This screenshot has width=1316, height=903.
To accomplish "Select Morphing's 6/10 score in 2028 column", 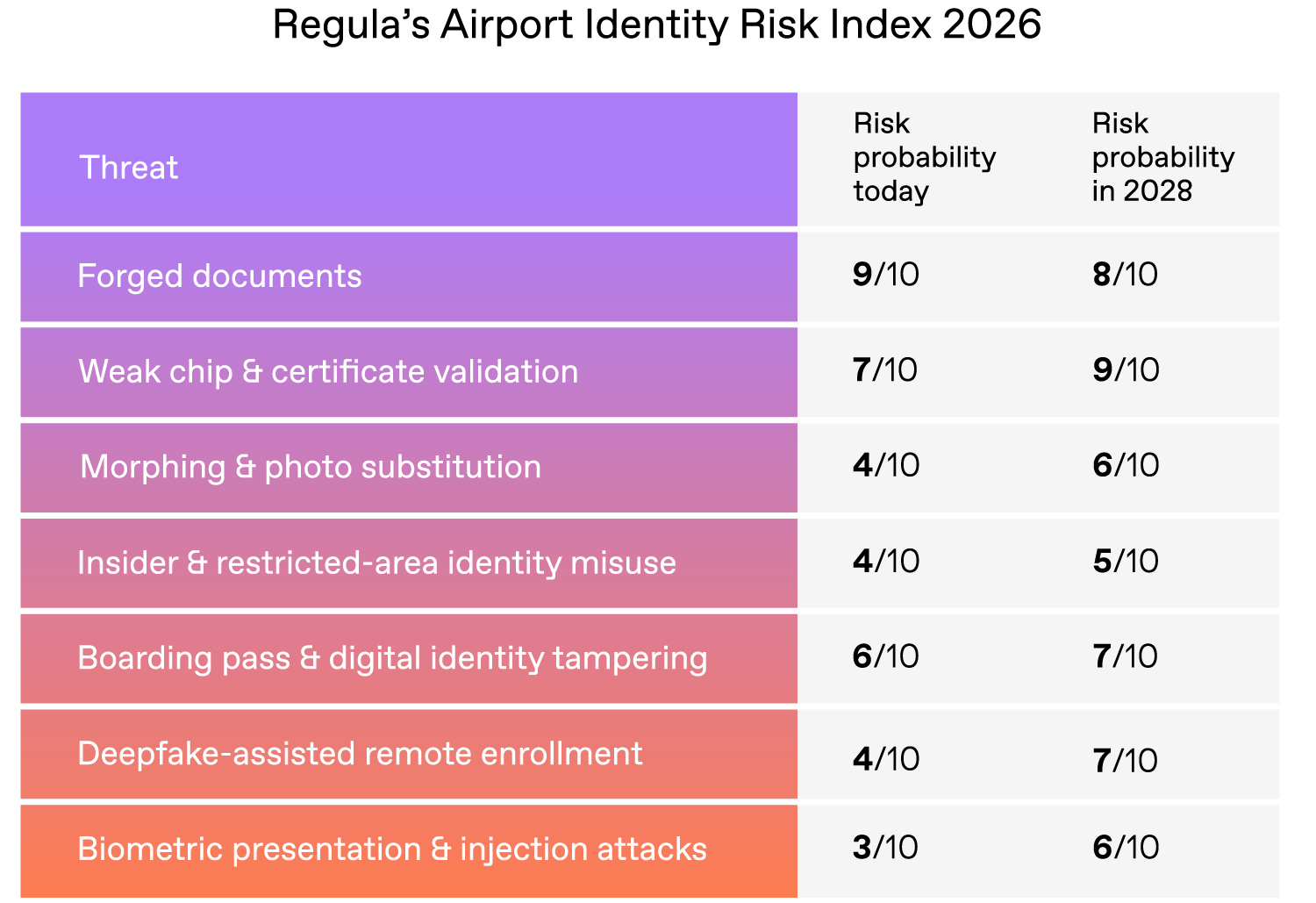I will (x=1126, y=465).
